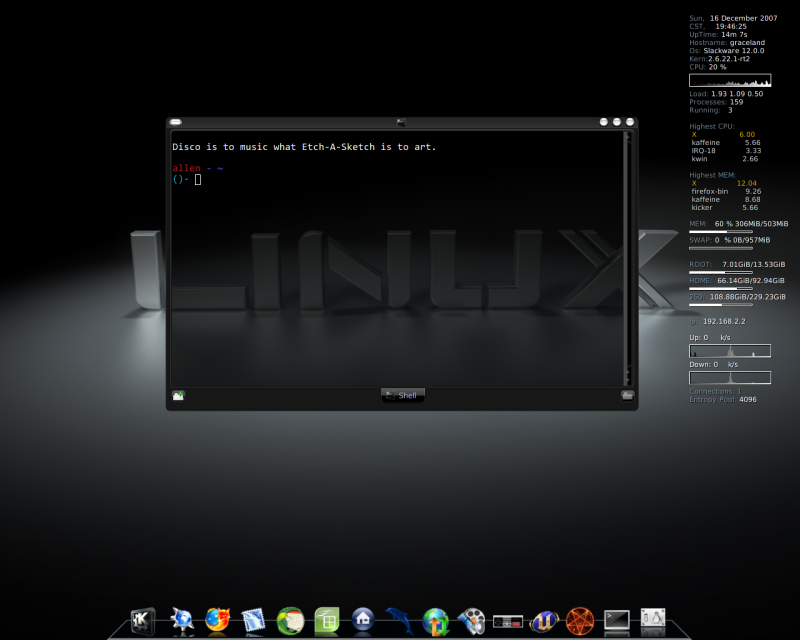This screenshot has width=800, height=640.
Task: Click the Disco is to music fortune line
Action: pyautogui.click(x=304, y=147)
